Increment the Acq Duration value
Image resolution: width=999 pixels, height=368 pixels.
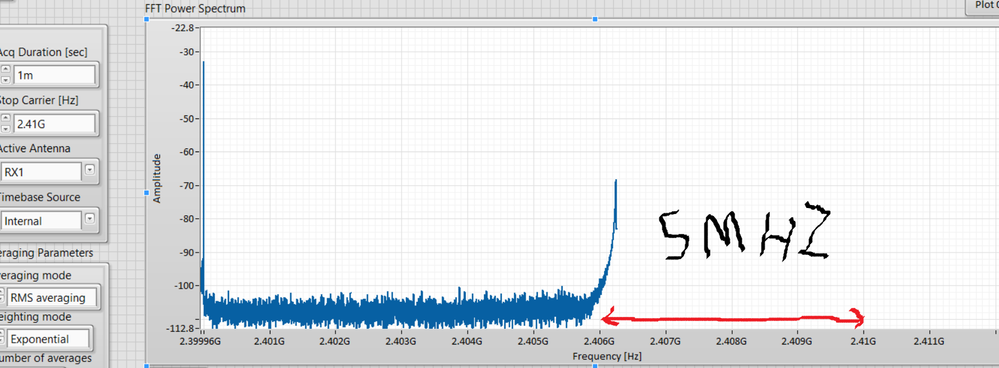pos(5,69)
